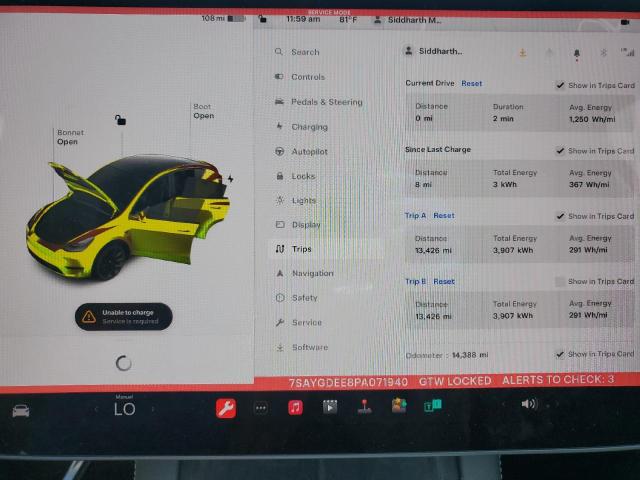Tap unlock icon above the car image
Image resolution: width=640 pixels, height=480 pixels.
point(120,120)
